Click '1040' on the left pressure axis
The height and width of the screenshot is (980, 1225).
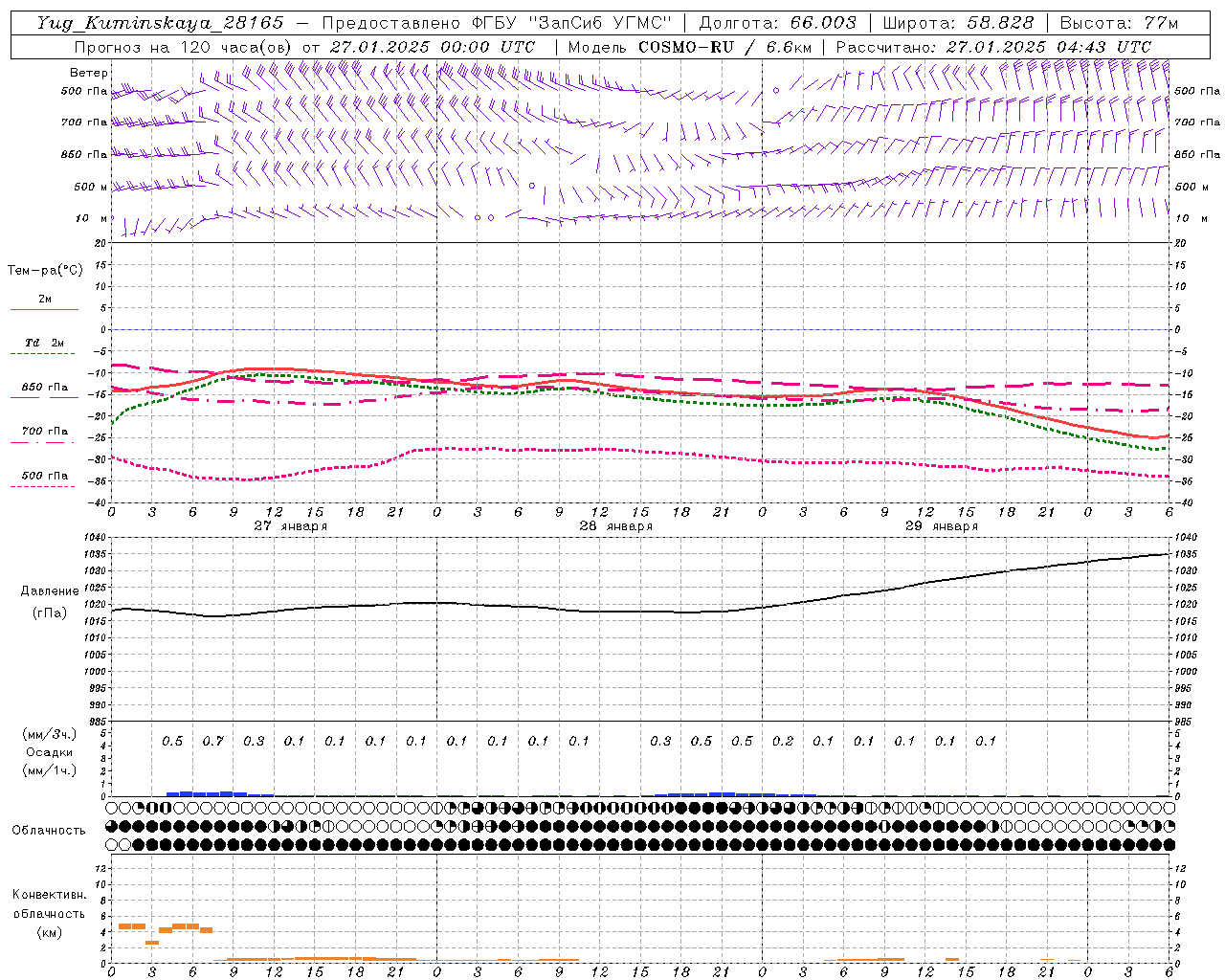tap(95, 538)
